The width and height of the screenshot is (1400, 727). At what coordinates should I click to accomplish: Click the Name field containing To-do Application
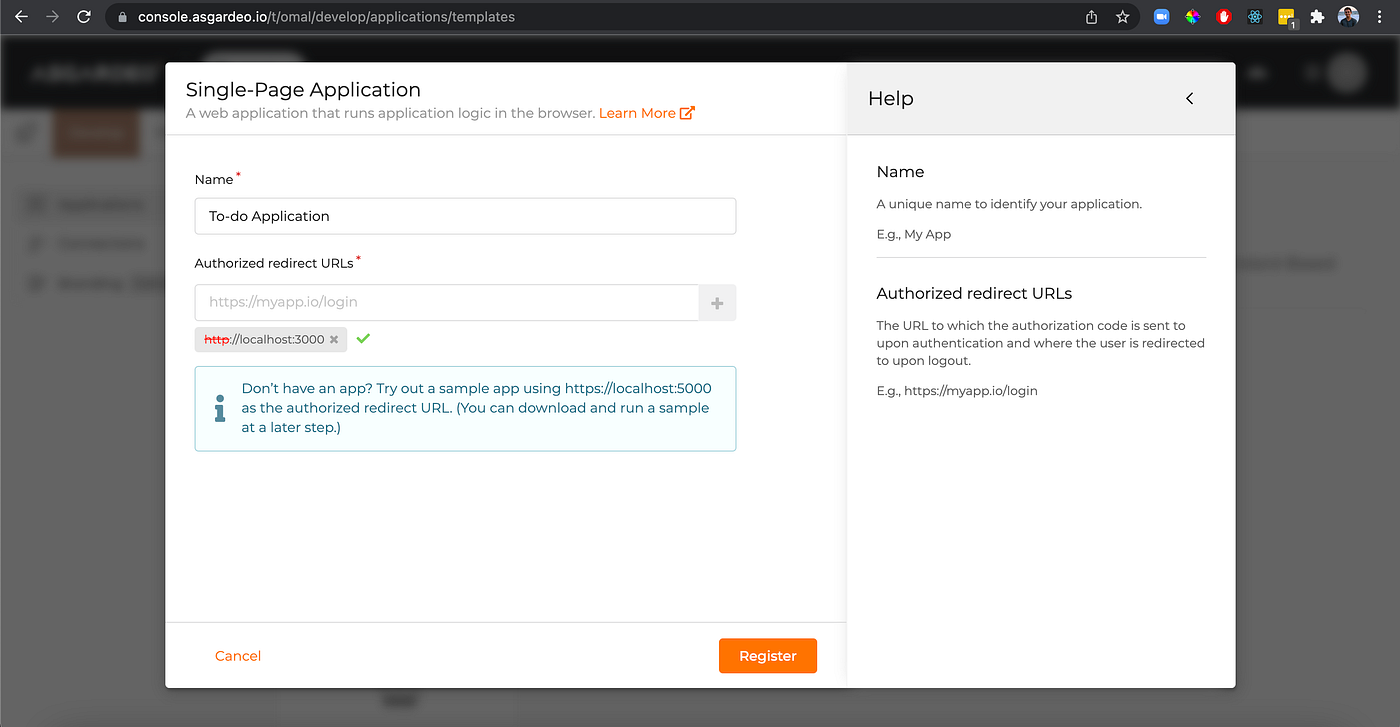pos(465,215)
